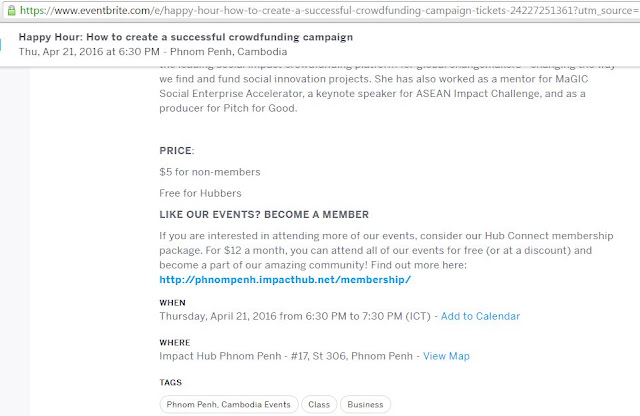Open View Map link
The height and width of the screenshot is (416, 640).
tap(446, 356)
